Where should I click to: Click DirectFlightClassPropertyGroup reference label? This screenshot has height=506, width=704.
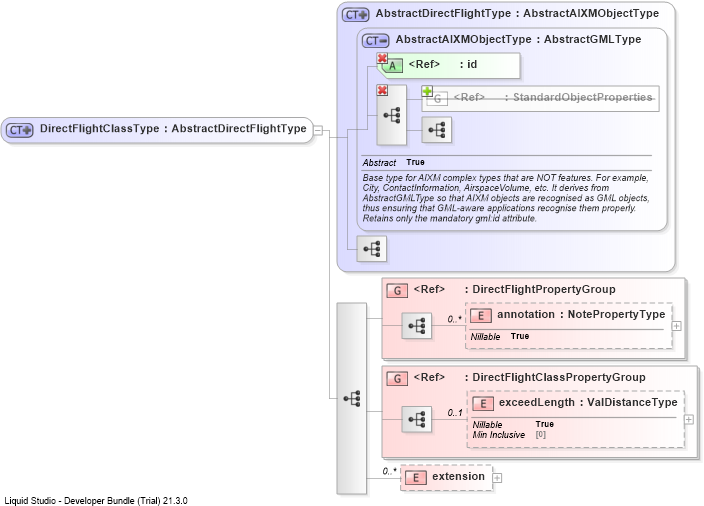coord(529,378)
